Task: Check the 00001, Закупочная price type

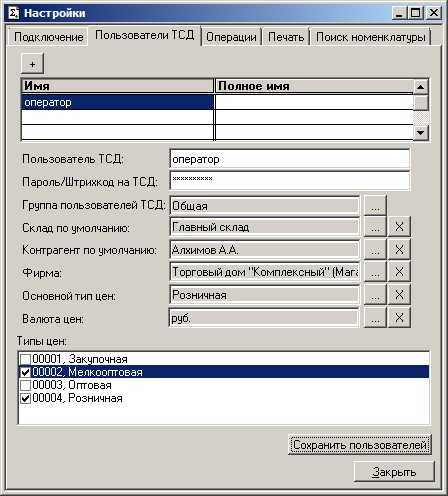Action: click(x=25, y=359)
